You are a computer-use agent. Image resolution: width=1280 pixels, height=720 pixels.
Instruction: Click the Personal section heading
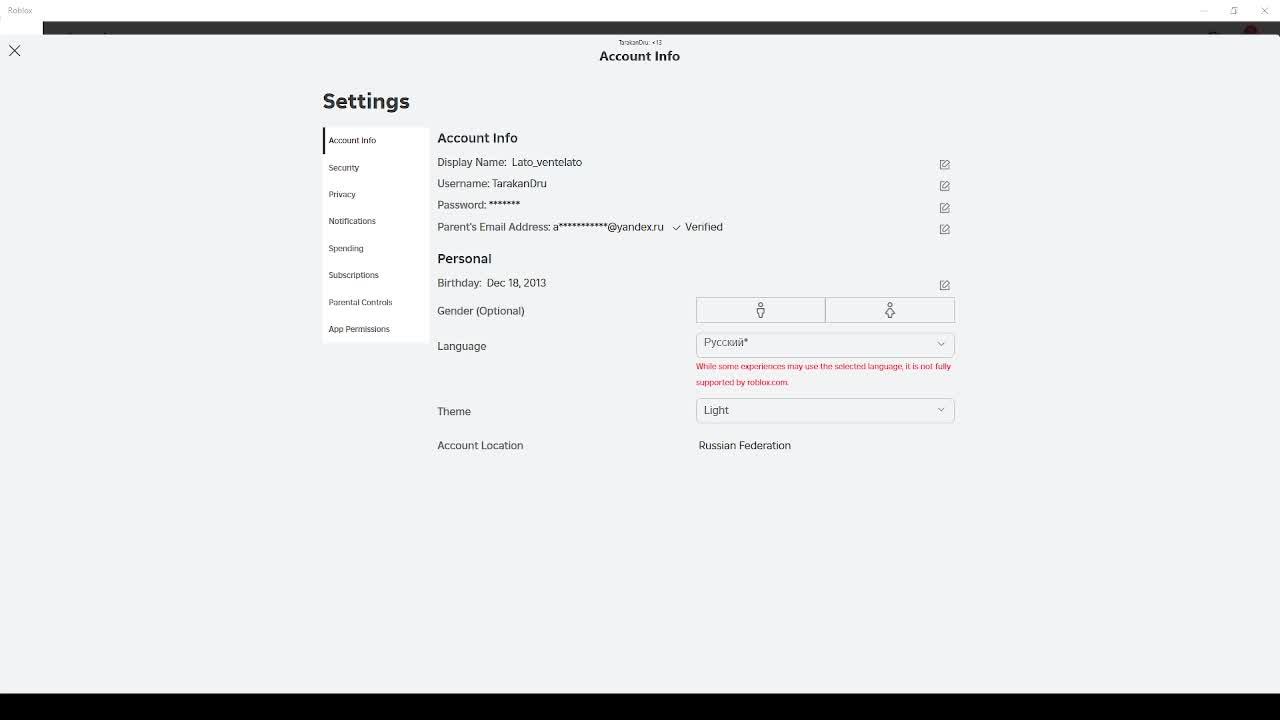464,258
